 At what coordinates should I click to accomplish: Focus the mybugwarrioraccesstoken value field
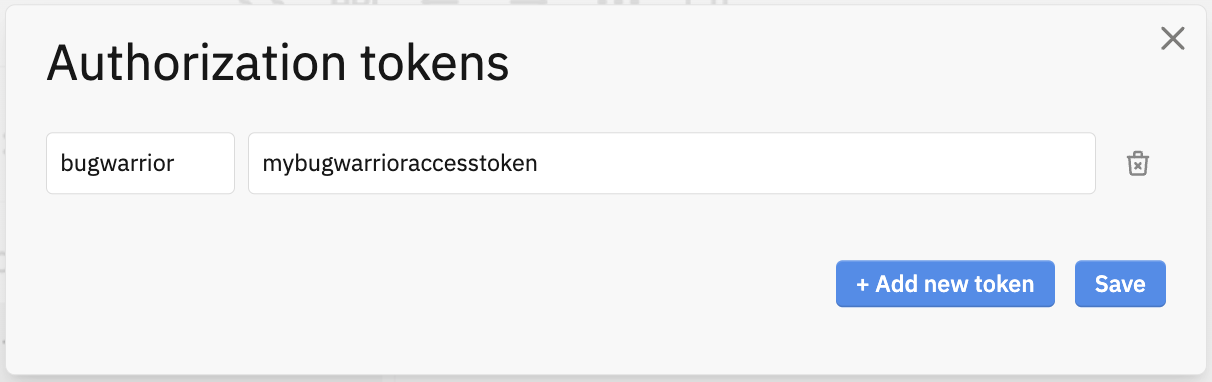(x=672, y=163)
